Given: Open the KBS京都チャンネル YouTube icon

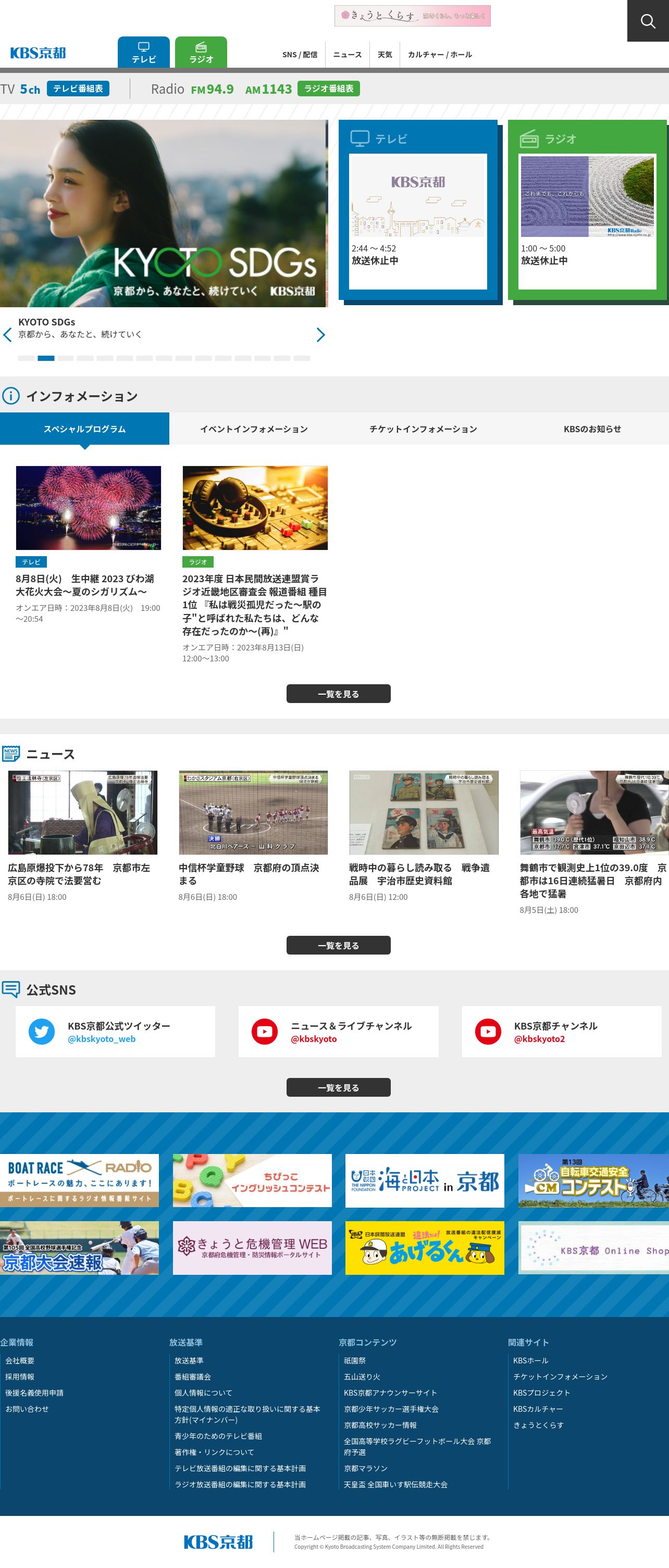Looking at the screenshot, I should pyautogui.click(x=488, y=1032).
